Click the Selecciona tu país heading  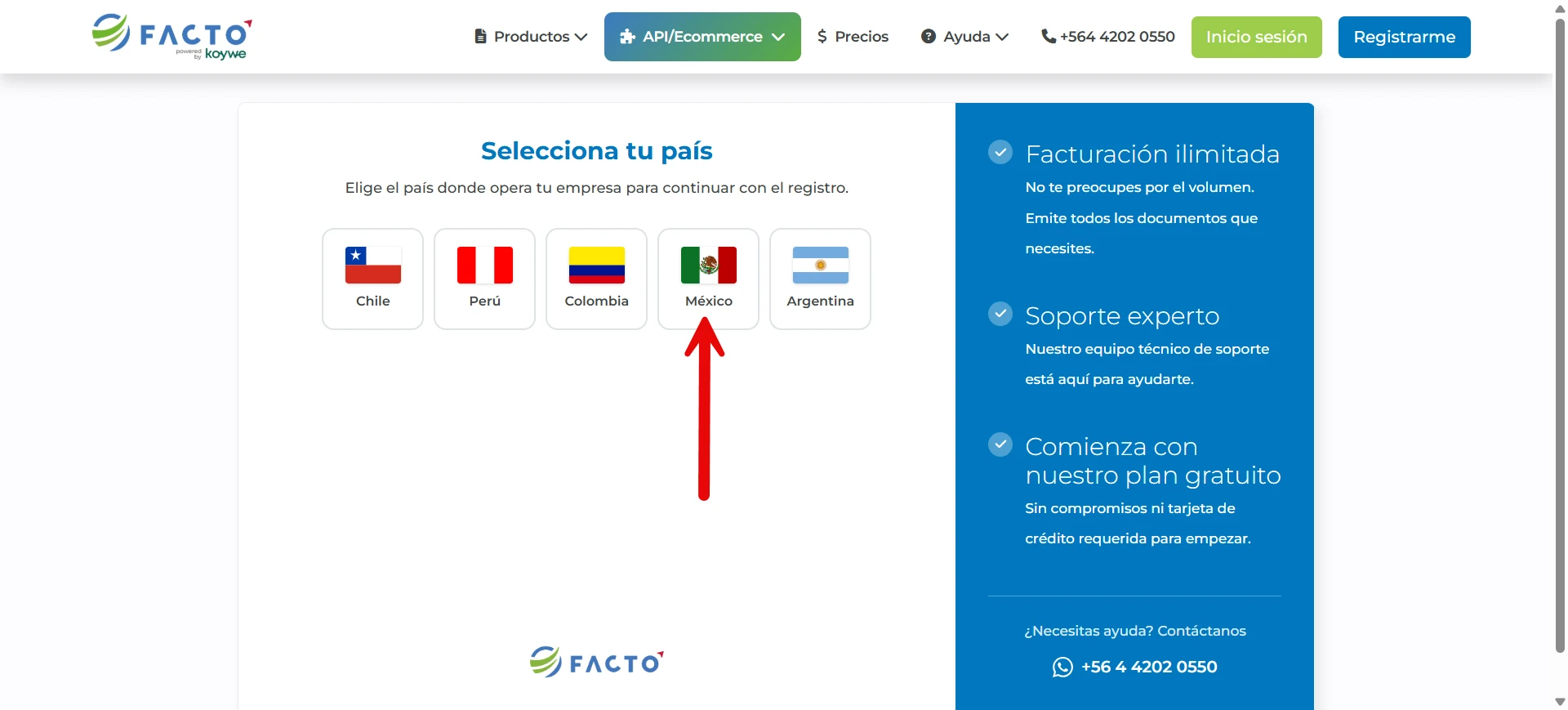[x=597, y=151]
